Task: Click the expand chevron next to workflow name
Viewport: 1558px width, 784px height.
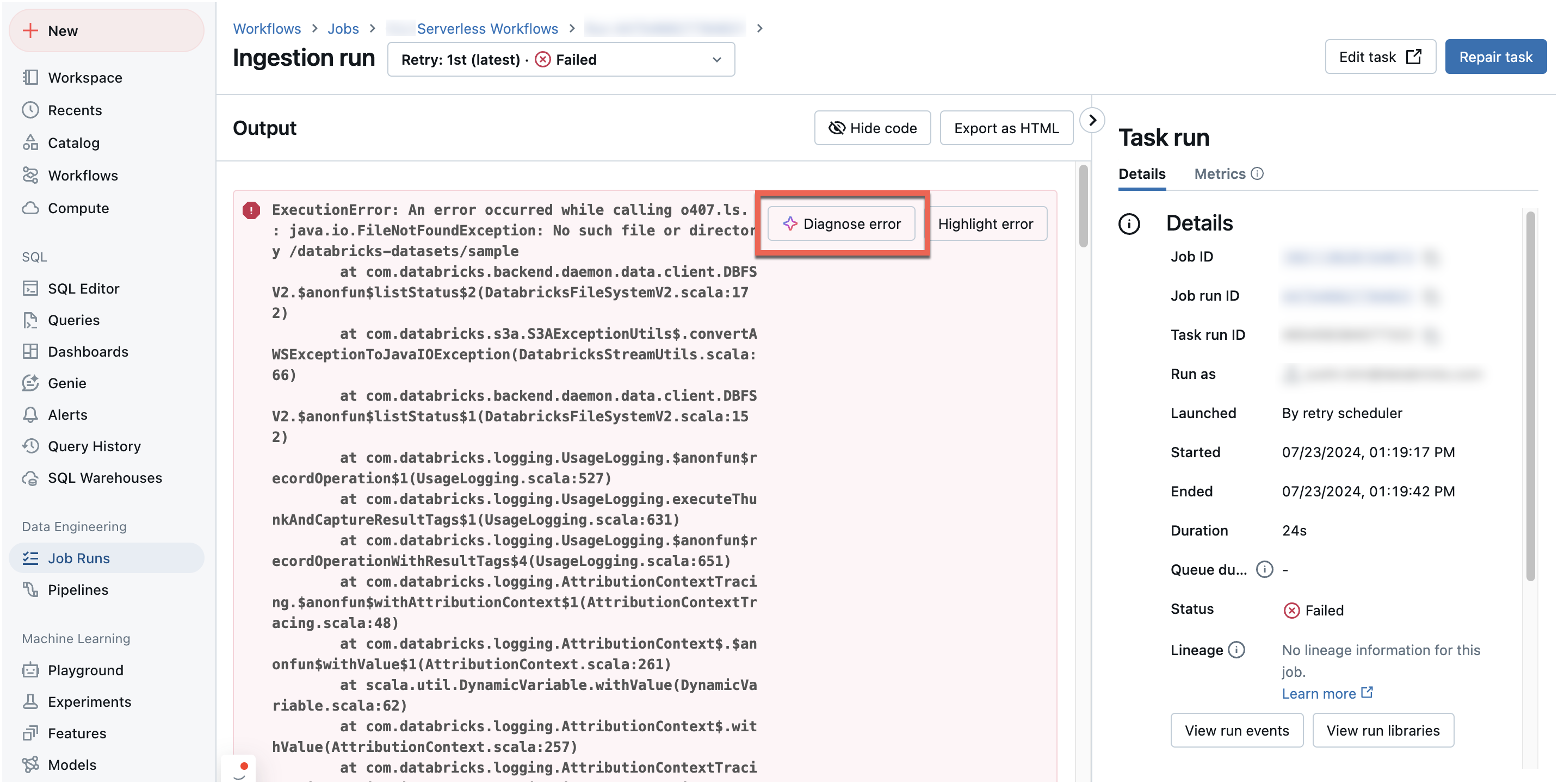Action: [x=761, y=27]
